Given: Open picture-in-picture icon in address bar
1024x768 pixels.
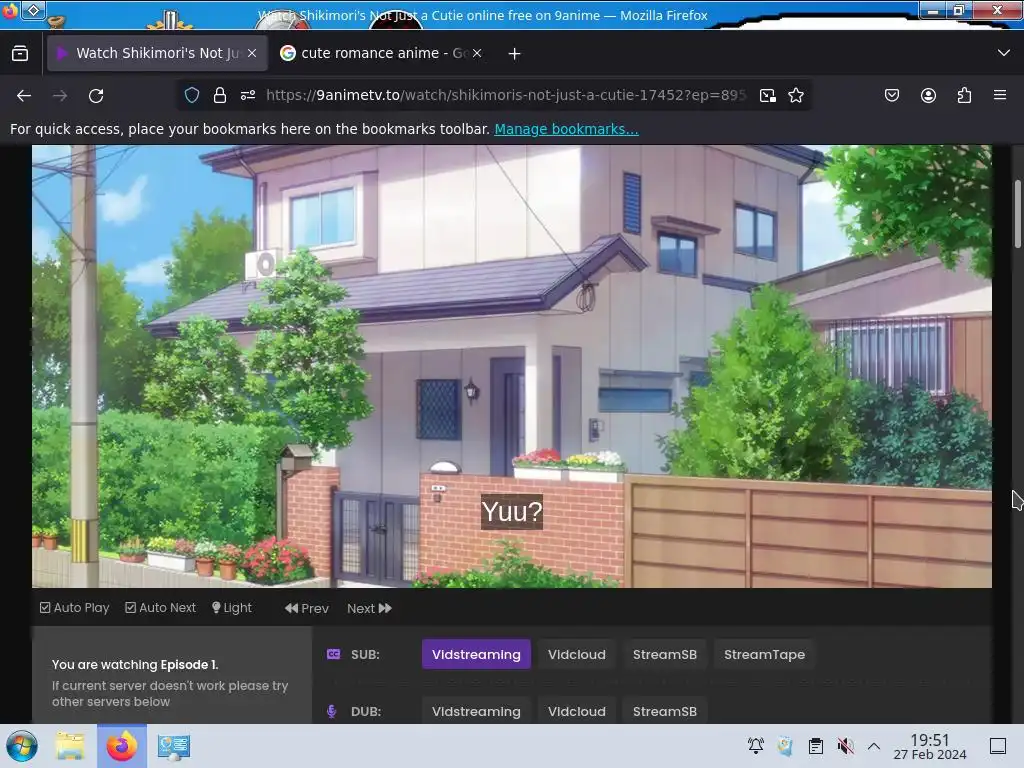Looking at the screenshot, I should (x=768, y=95).
